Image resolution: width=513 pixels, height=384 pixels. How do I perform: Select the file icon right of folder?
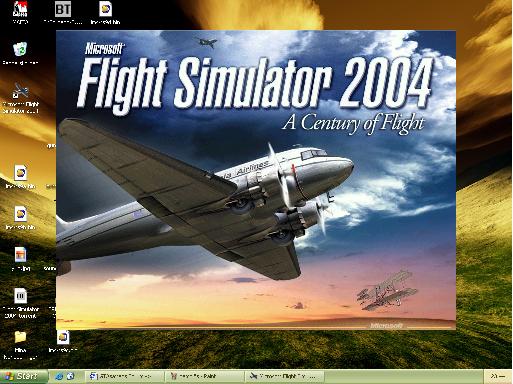tap(63, 341)
